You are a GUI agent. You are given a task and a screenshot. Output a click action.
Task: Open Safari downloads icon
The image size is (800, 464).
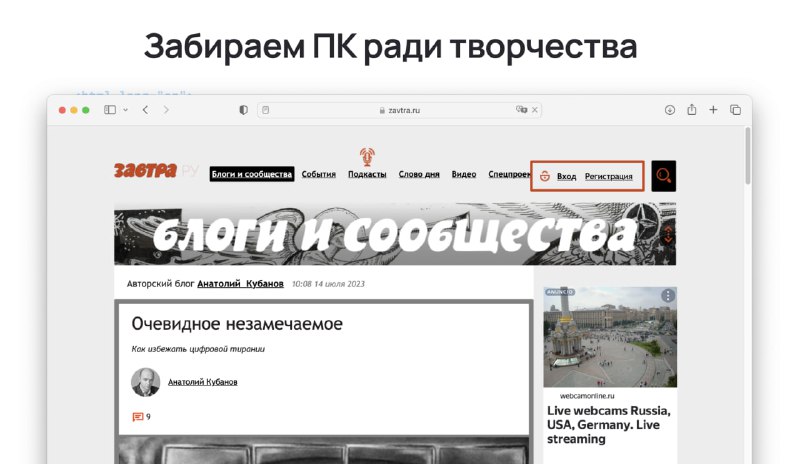[669, 110]
